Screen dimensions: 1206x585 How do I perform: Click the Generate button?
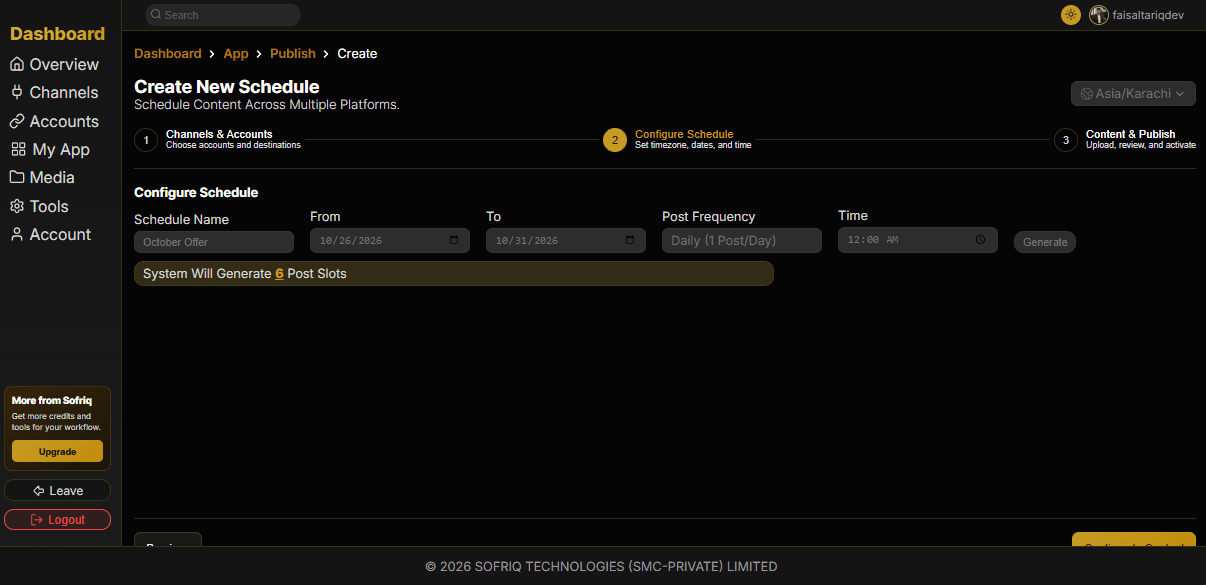(1045, 242)
